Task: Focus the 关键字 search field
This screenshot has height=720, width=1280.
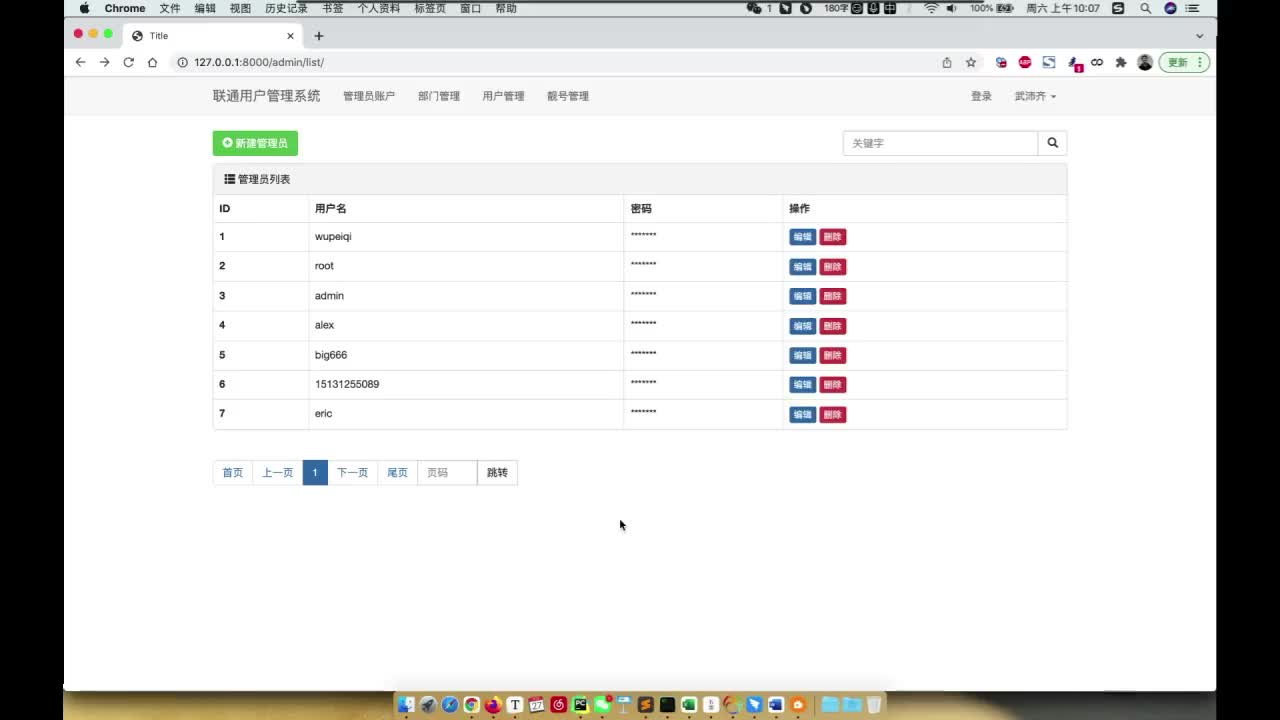Action: [x=941, y=143]
